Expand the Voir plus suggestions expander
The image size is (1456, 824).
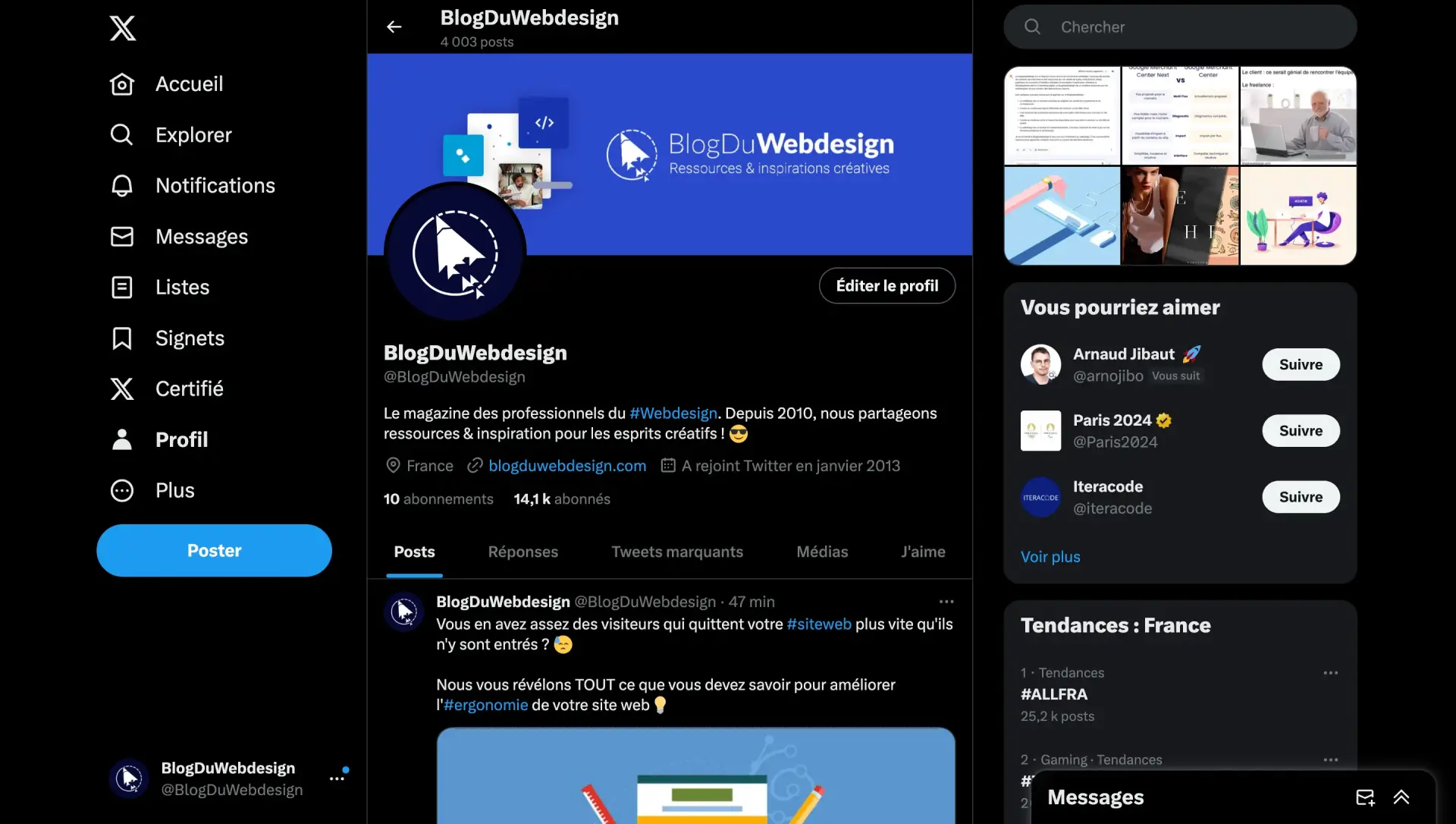1050,556
